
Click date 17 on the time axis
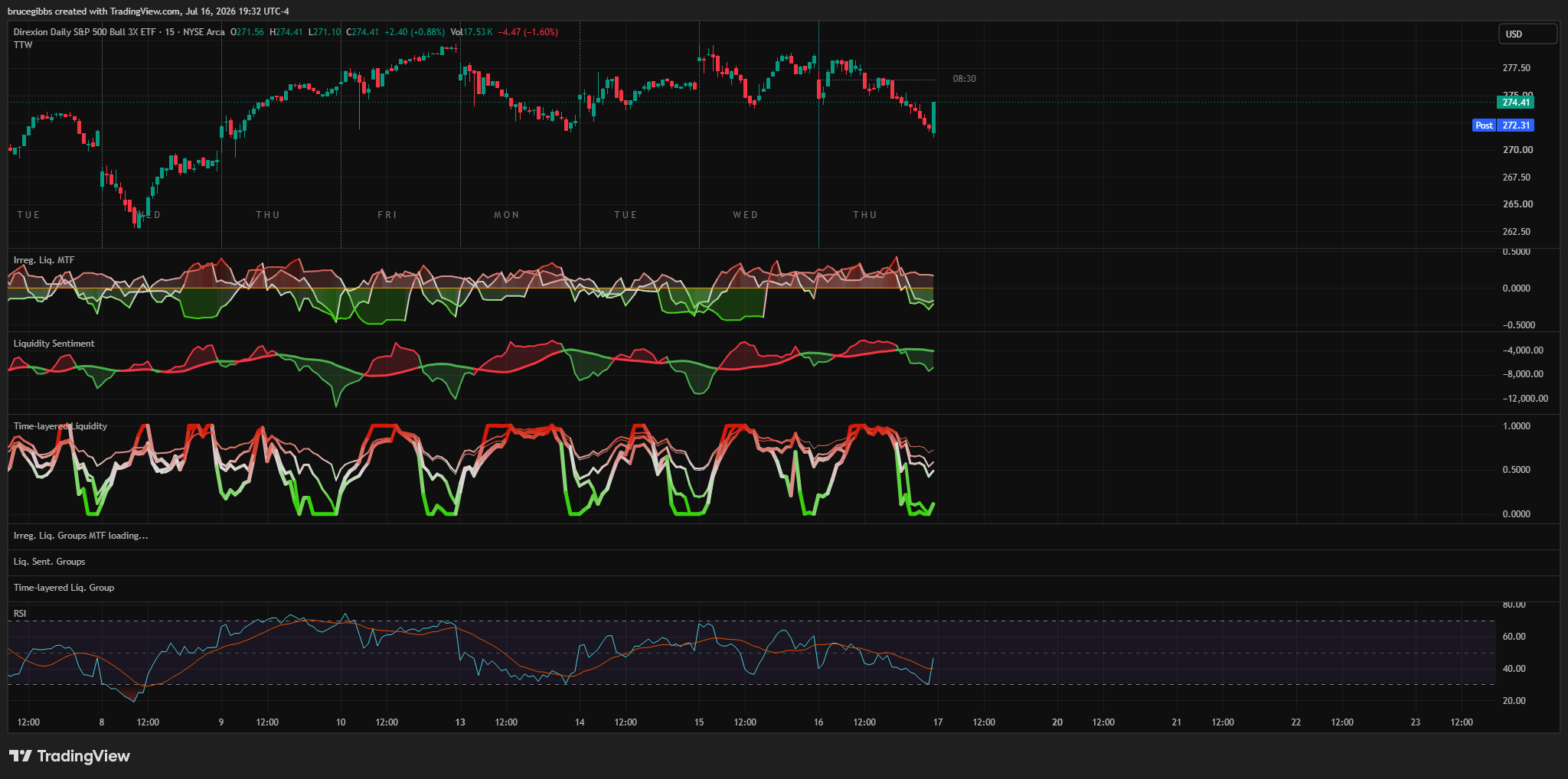pyautogui.click(x=938, y=722)
